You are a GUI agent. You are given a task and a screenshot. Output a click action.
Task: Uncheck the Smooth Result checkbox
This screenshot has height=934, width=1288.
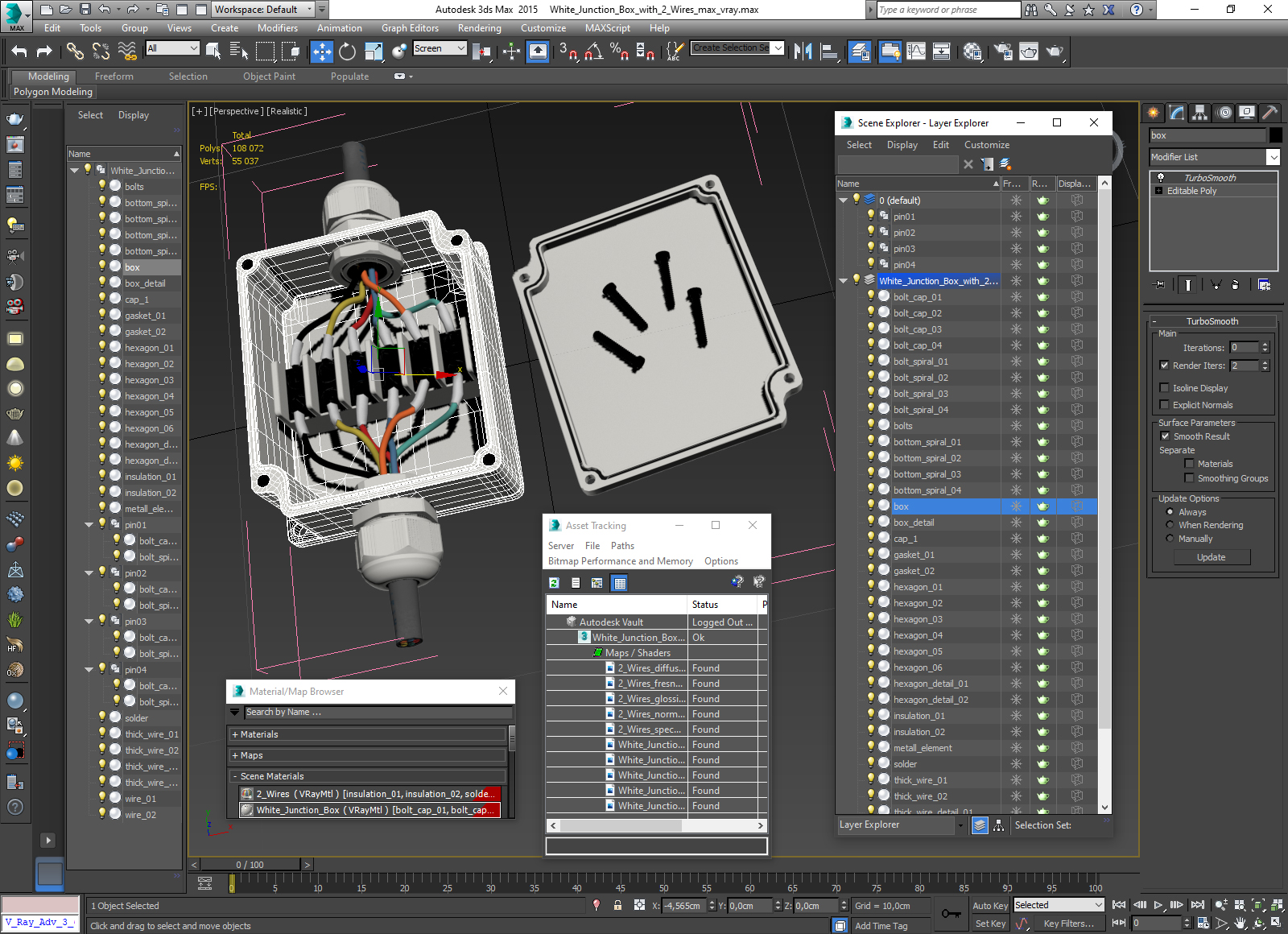click(1164, 436)
